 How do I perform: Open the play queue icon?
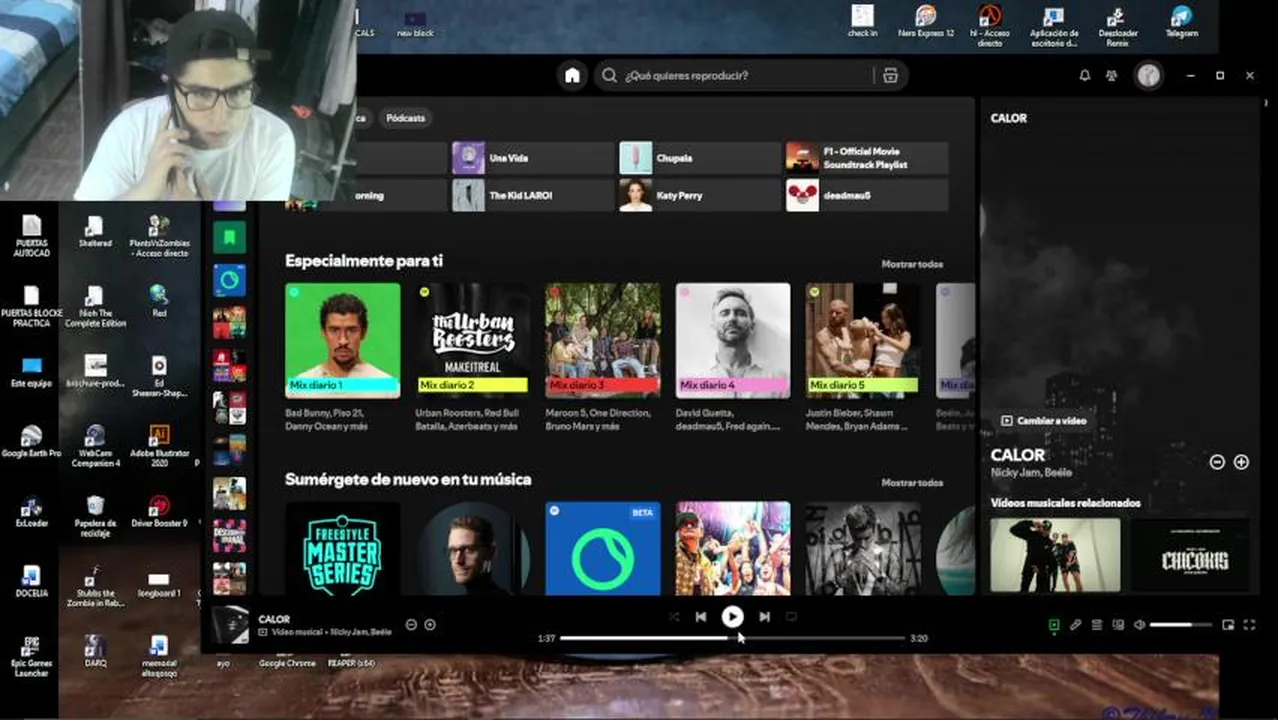click(x=1097, y=625)
